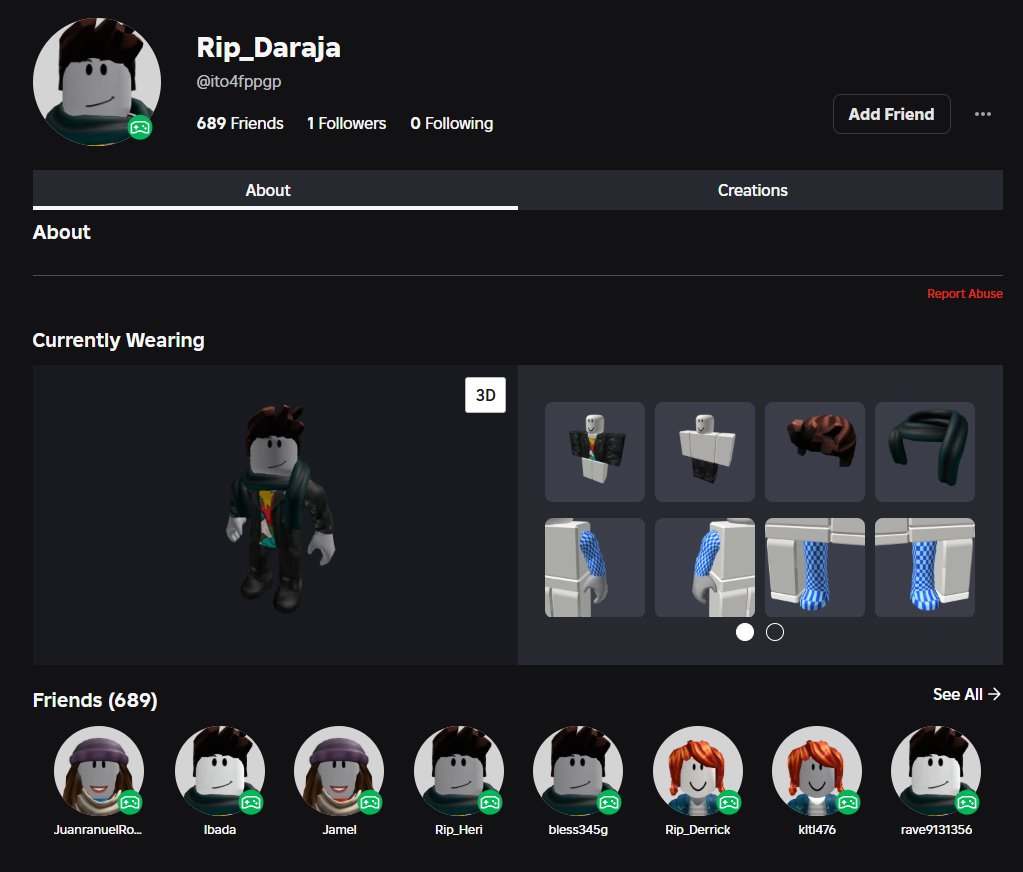Click the kltl476 friend name label
The height and width of the screenshot is (872, 1023).
click(817, 830)
